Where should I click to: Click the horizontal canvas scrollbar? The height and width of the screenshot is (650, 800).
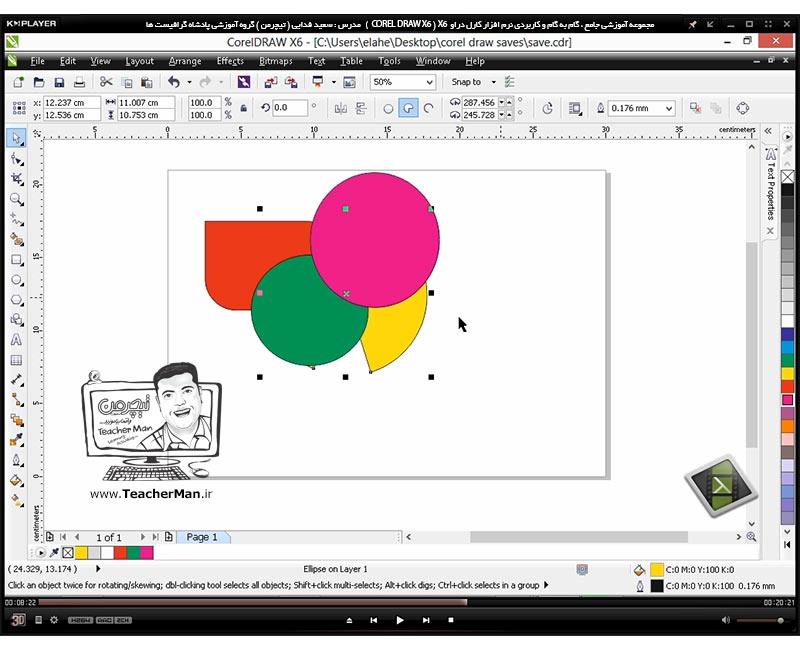coord(579,537)
